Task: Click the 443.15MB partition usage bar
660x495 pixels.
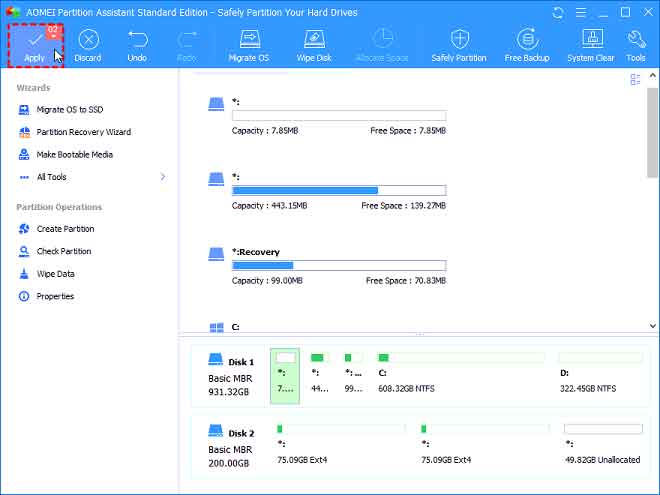Action: pos(339,190)
